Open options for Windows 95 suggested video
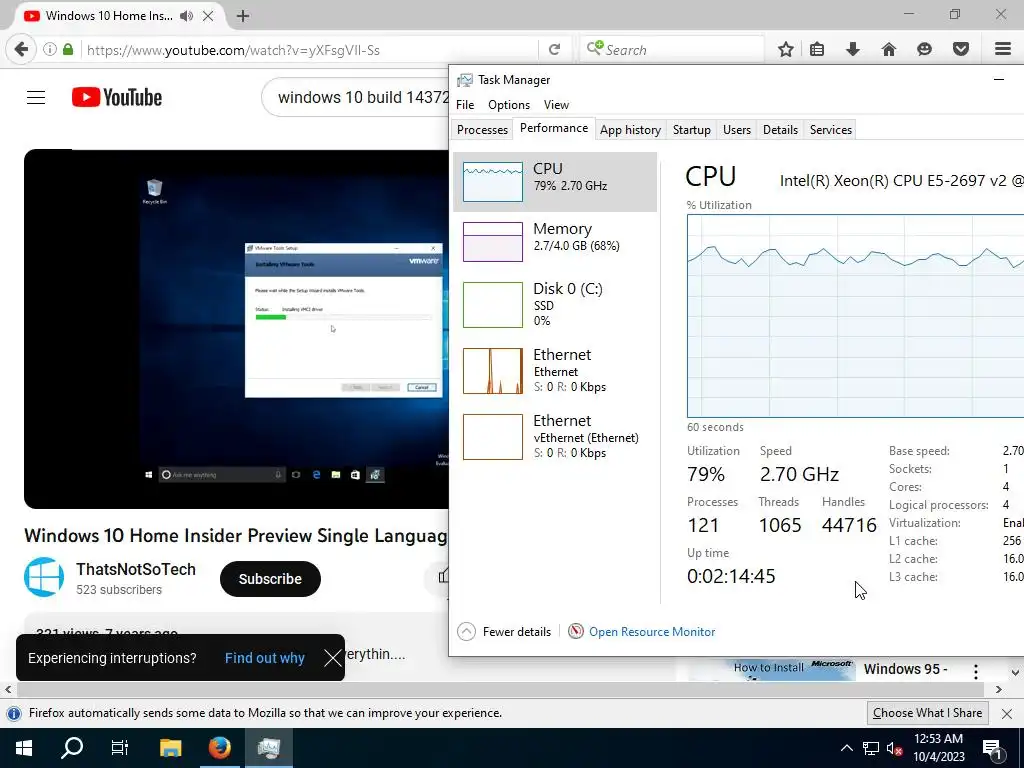 [976, 671]
